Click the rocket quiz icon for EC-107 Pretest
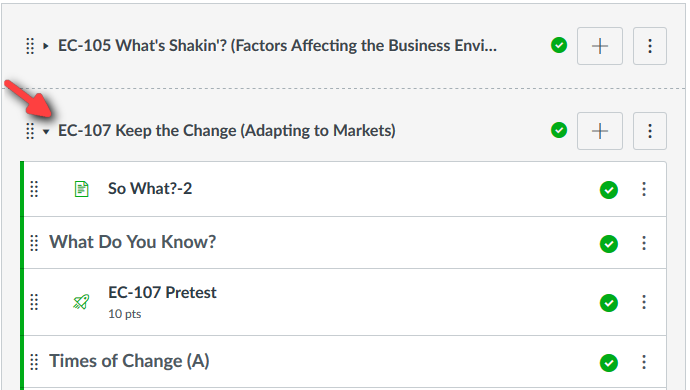The height and width of the screenshot is (390, 690). click(x=81, y=302)
